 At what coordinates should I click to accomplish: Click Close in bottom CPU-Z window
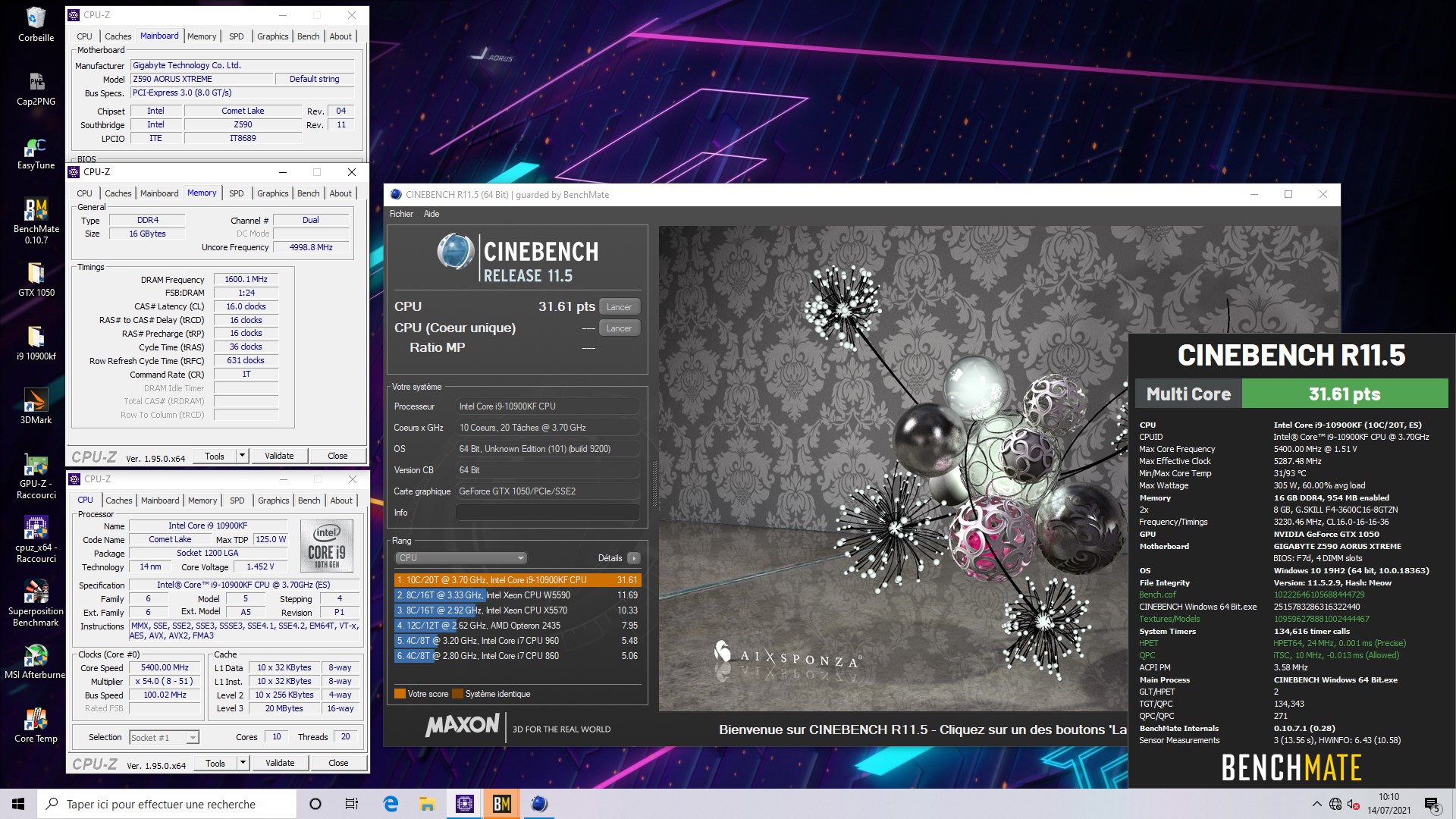click(x=338, y=763)
